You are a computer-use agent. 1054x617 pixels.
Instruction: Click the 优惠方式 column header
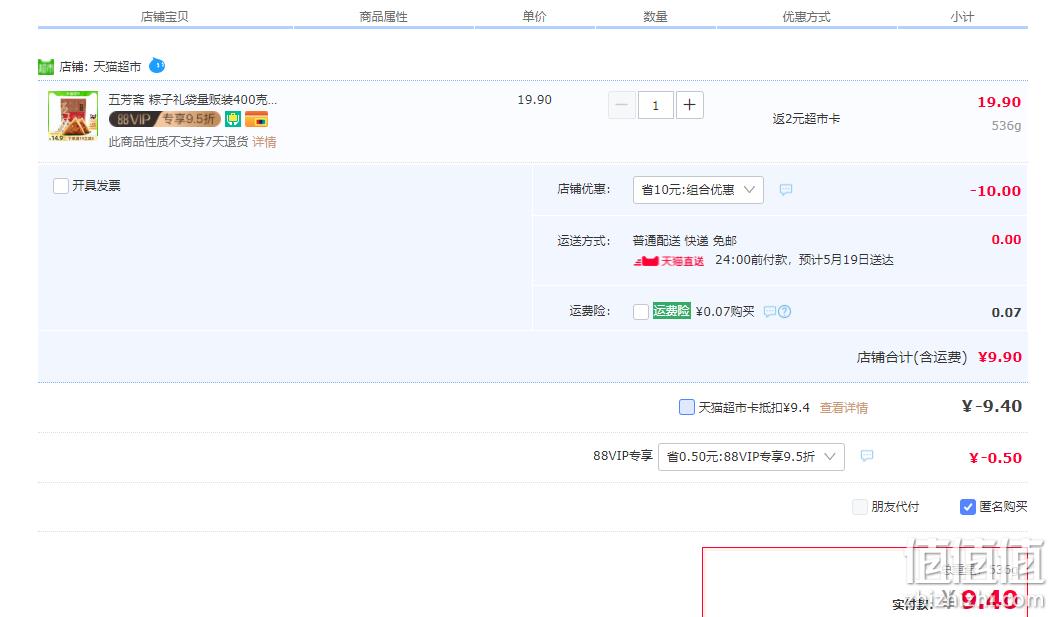click(x=807, y=17)
